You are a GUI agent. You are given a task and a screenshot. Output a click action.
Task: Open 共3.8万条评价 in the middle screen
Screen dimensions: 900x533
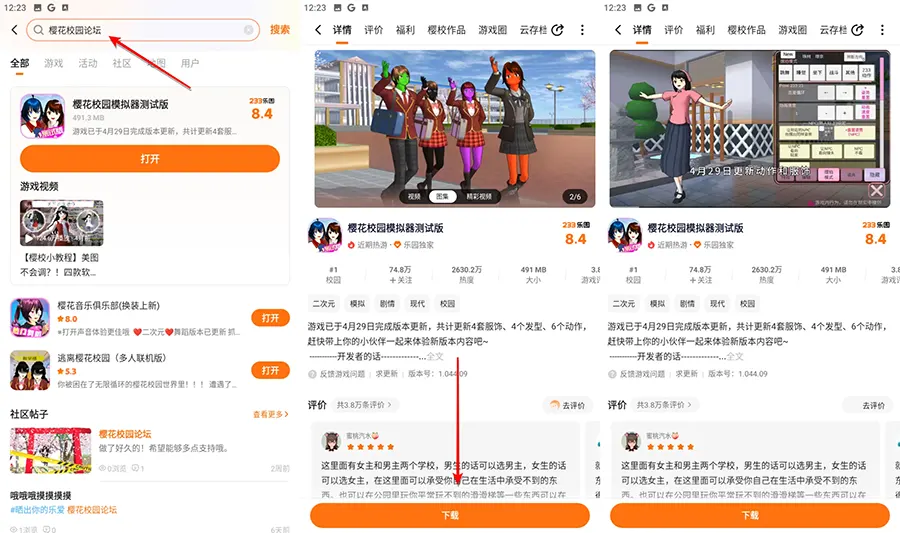tap(364, 404)
